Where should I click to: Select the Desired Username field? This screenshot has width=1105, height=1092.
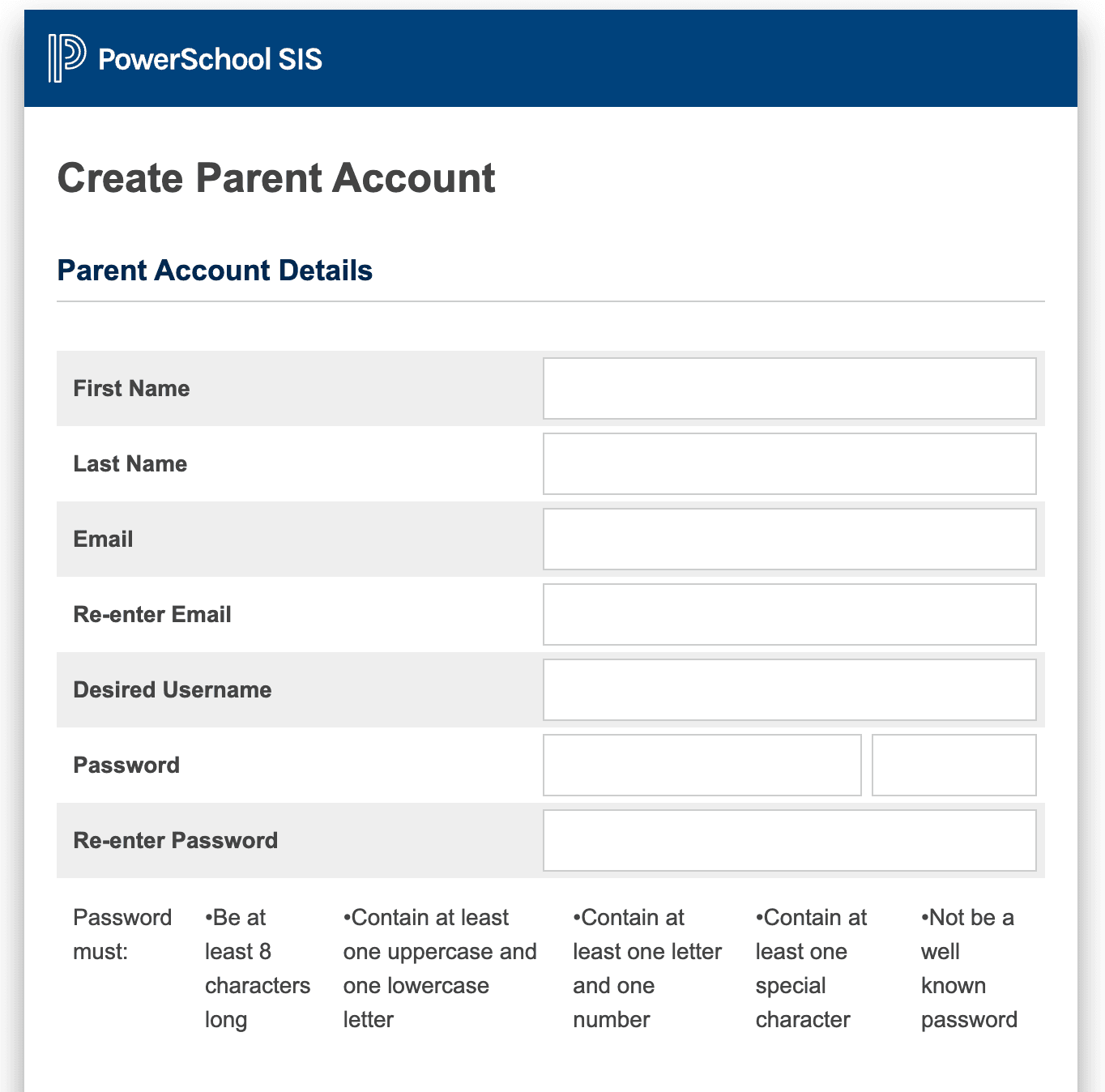(x=789, y=689)
